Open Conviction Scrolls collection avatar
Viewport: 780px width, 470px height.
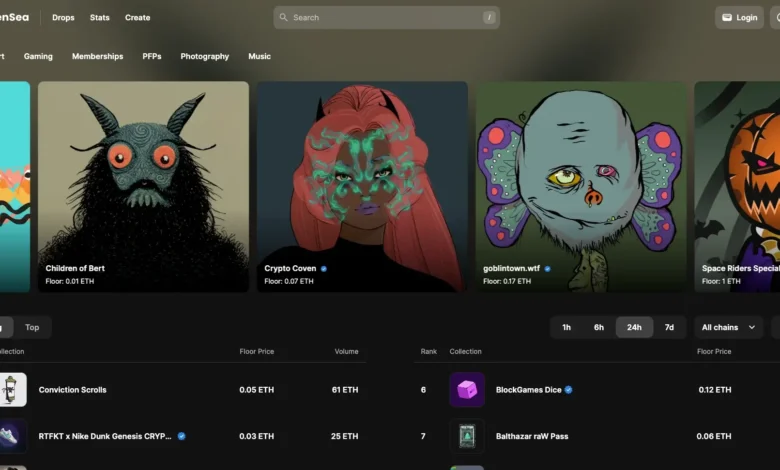coord(13,390)
